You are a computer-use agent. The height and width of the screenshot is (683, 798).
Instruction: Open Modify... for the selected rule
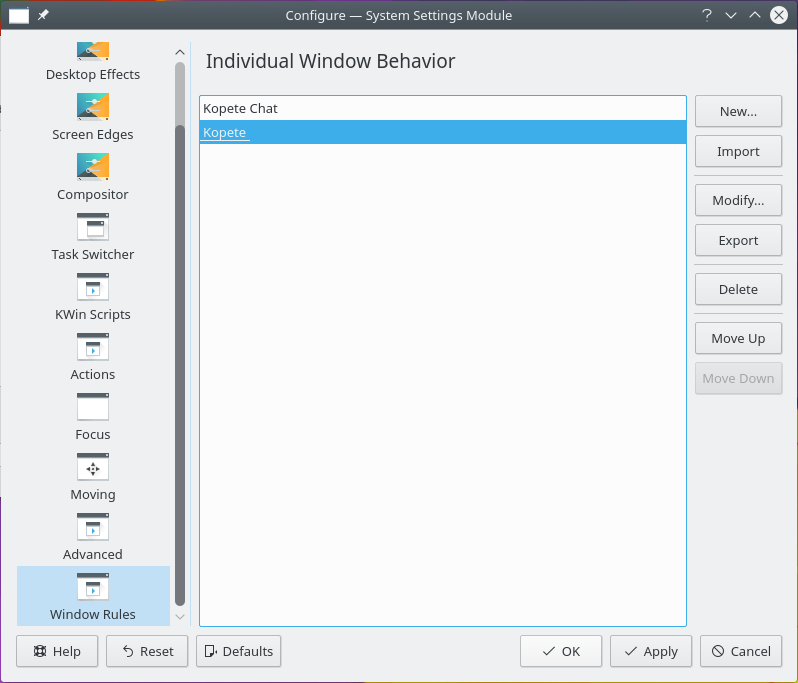point(738,201)
